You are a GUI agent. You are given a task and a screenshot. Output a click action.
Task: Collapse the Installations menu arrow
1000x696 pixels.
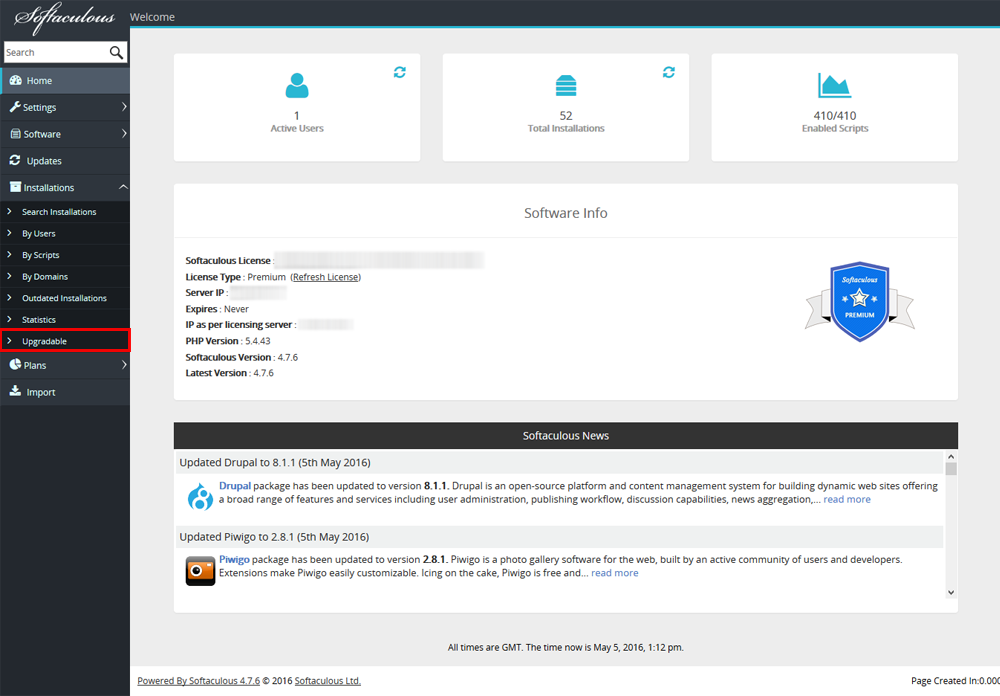[123, 187]
